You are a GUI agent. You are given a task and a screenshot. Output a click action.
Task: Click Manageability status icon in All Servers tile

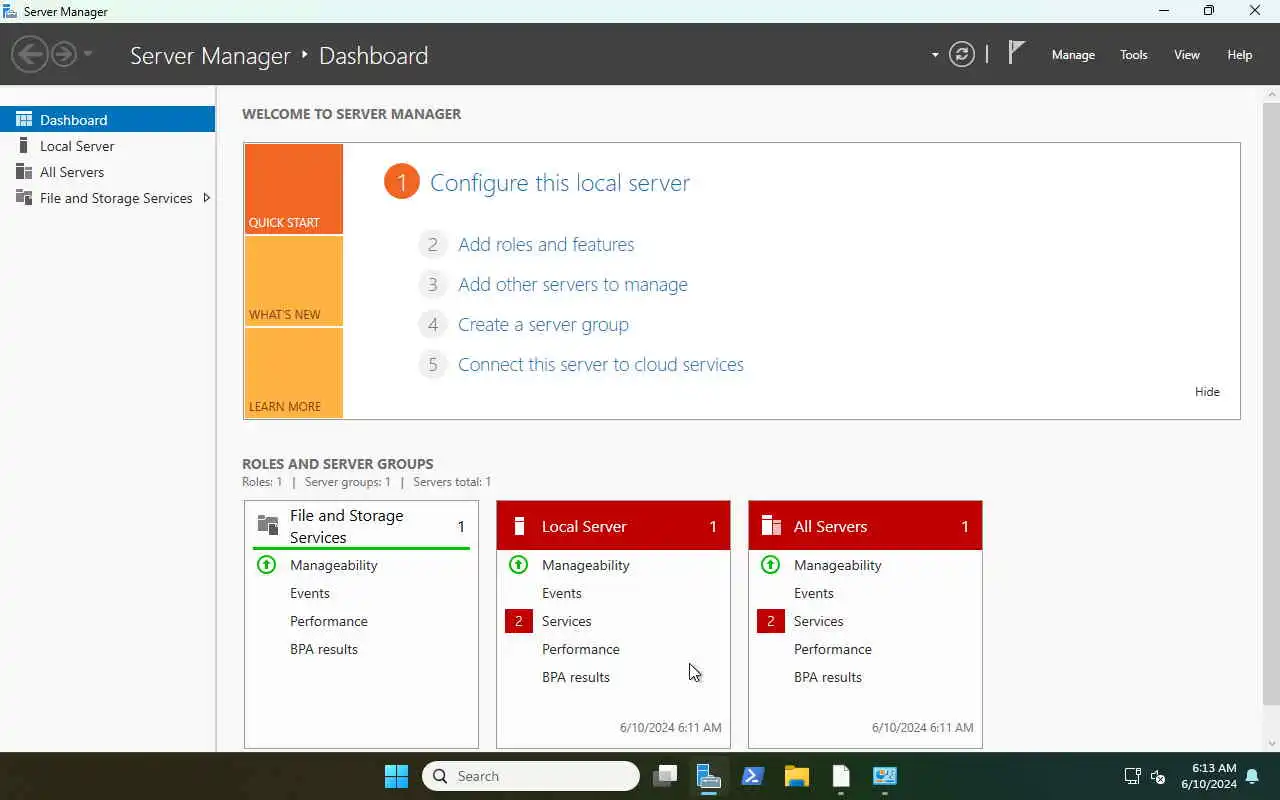click(770, 564)
